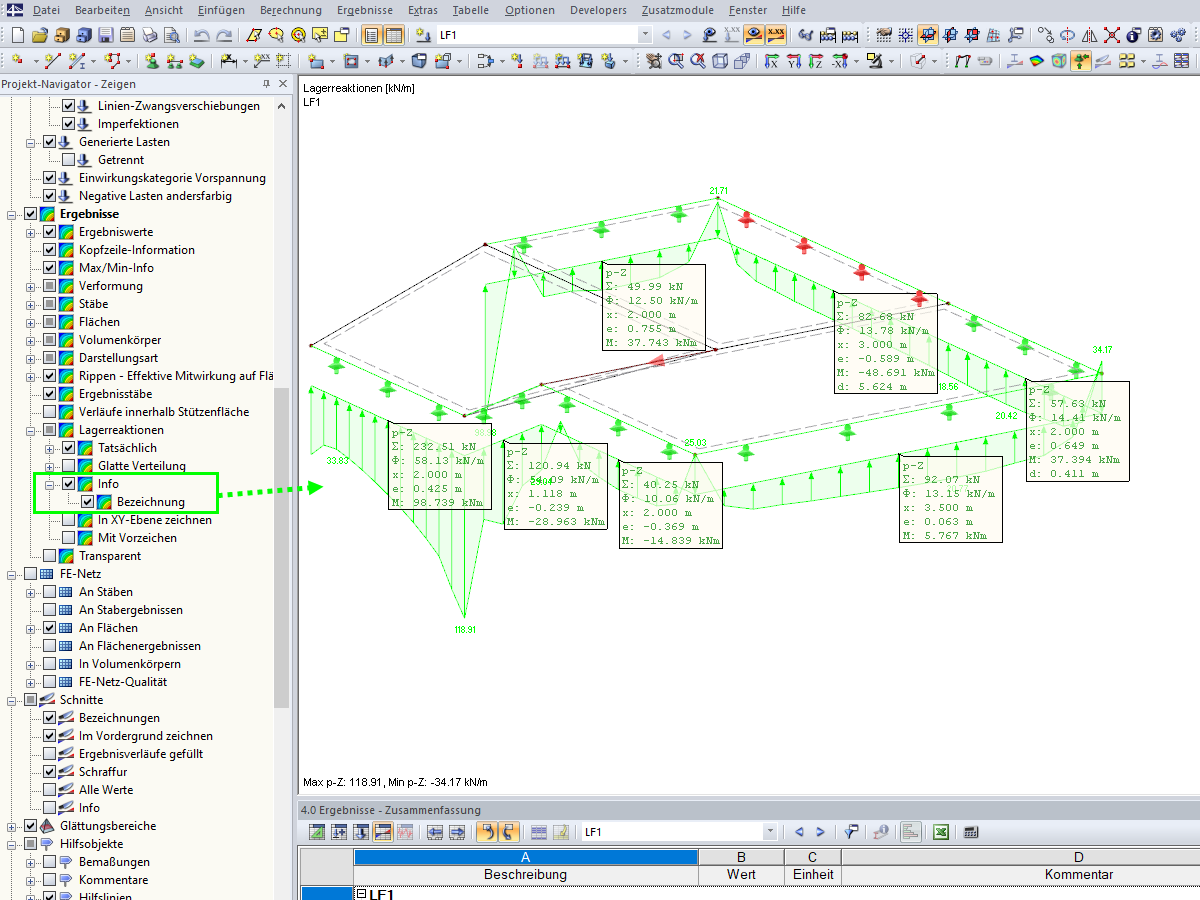
Task: Click the view in X direction icon
Action: [771, 61]
